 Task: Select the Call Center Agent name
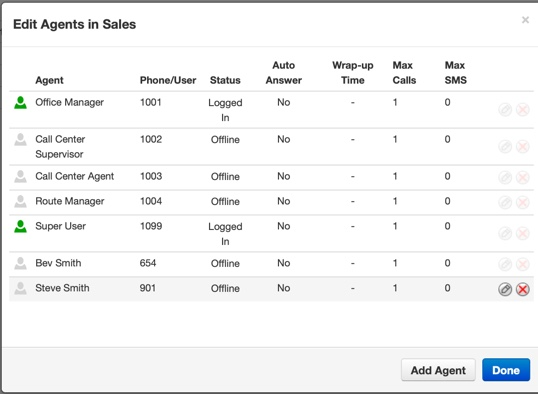coord(74,176)
